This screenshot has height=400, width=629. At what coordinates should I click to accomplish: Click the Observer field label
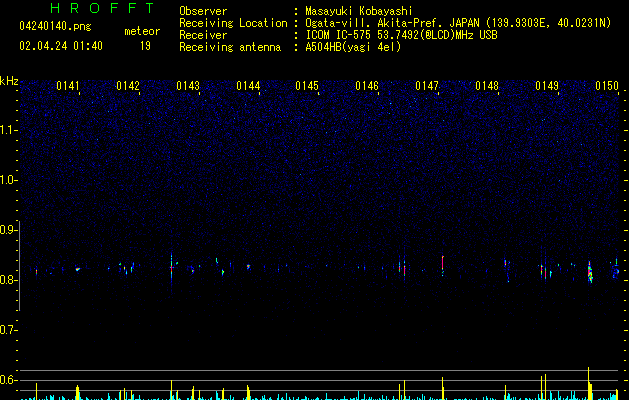point(203,11)
